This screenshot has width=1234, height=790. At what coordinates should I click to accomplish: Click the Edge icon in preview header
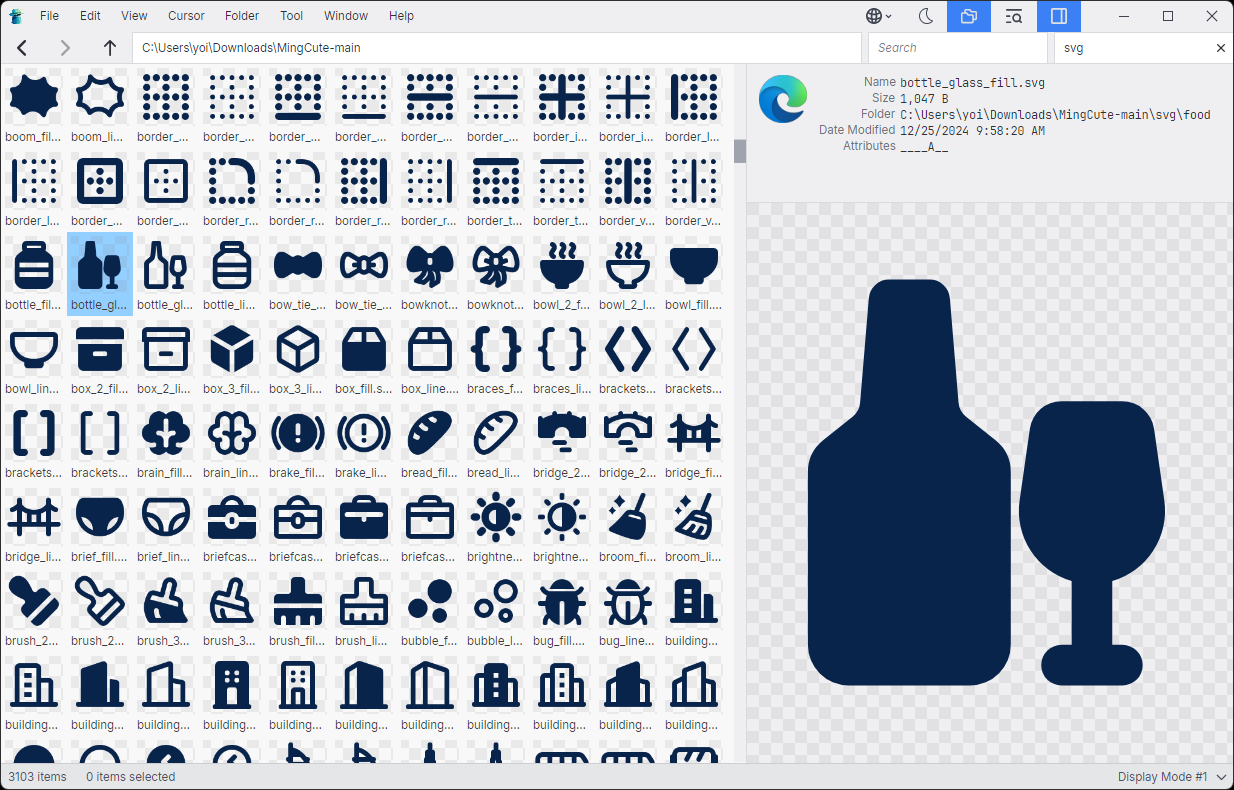(x=783, y=101)
